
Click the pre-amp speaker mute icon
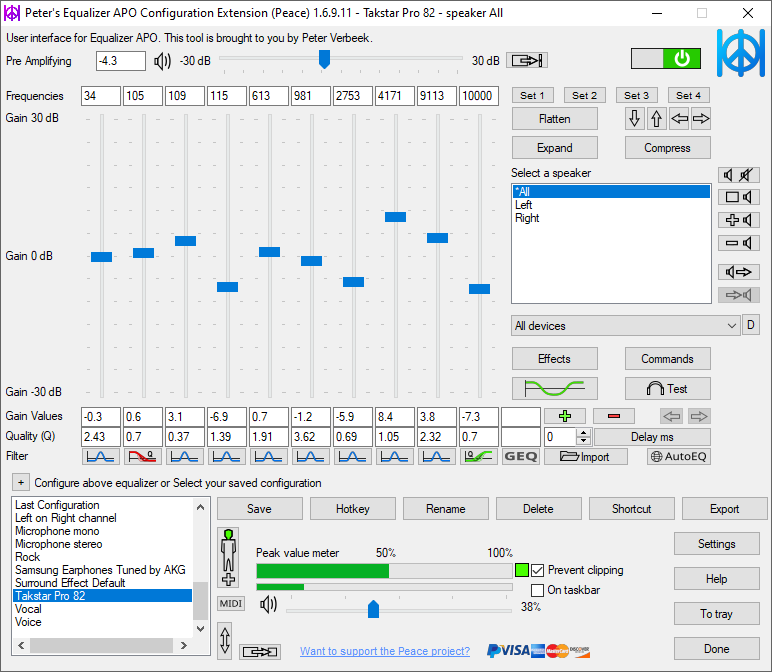[x=162, y=61]
